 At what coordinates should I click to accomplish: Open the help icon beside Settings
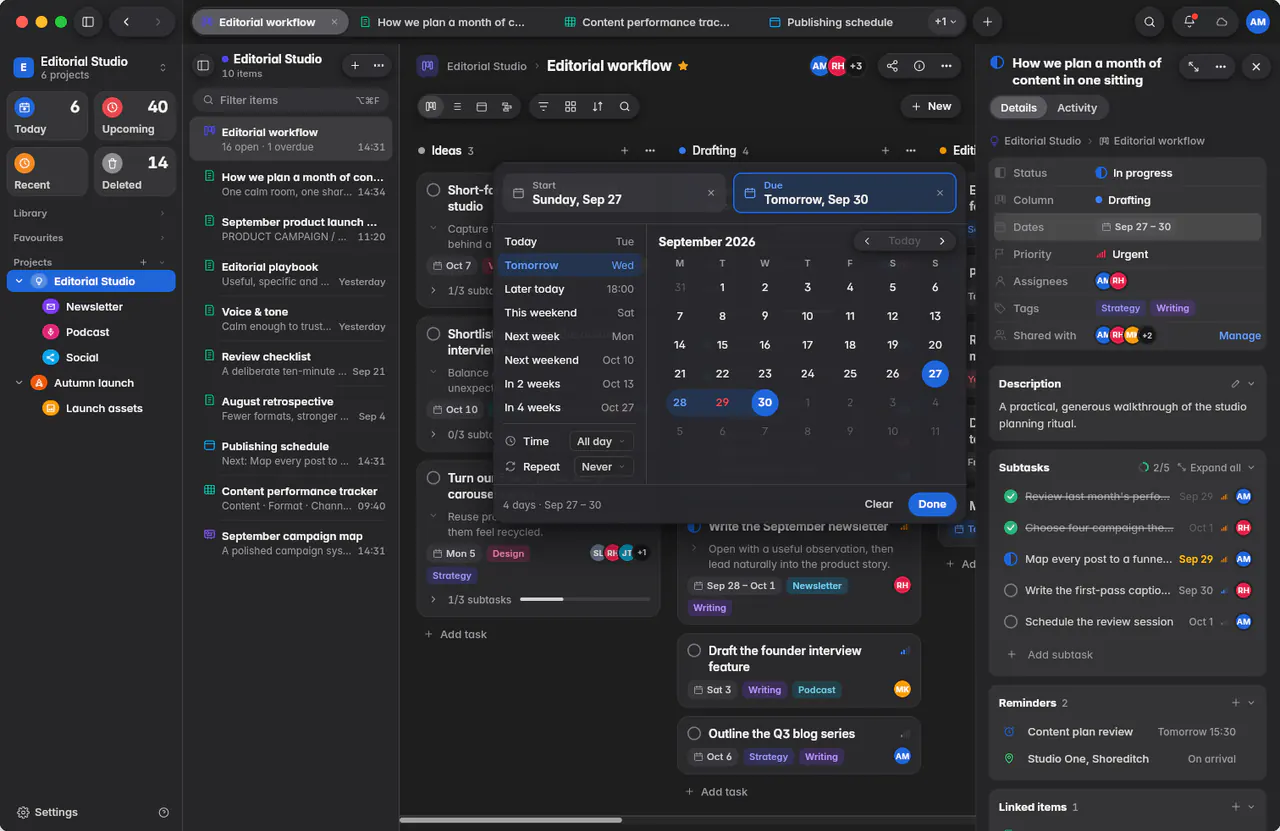tap(164, 813)
